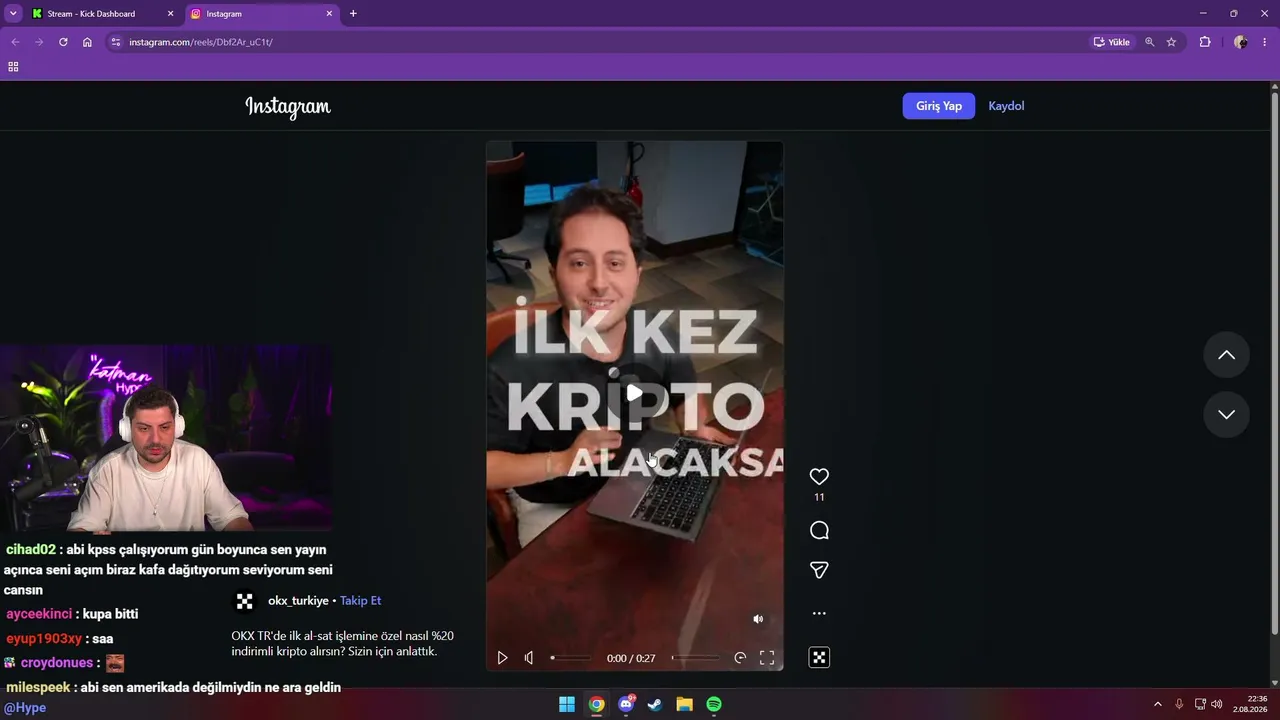This screenshot has height=720, width=1280.
Task: Open the system volume tray icon
Action: (x=1217, y=704)
